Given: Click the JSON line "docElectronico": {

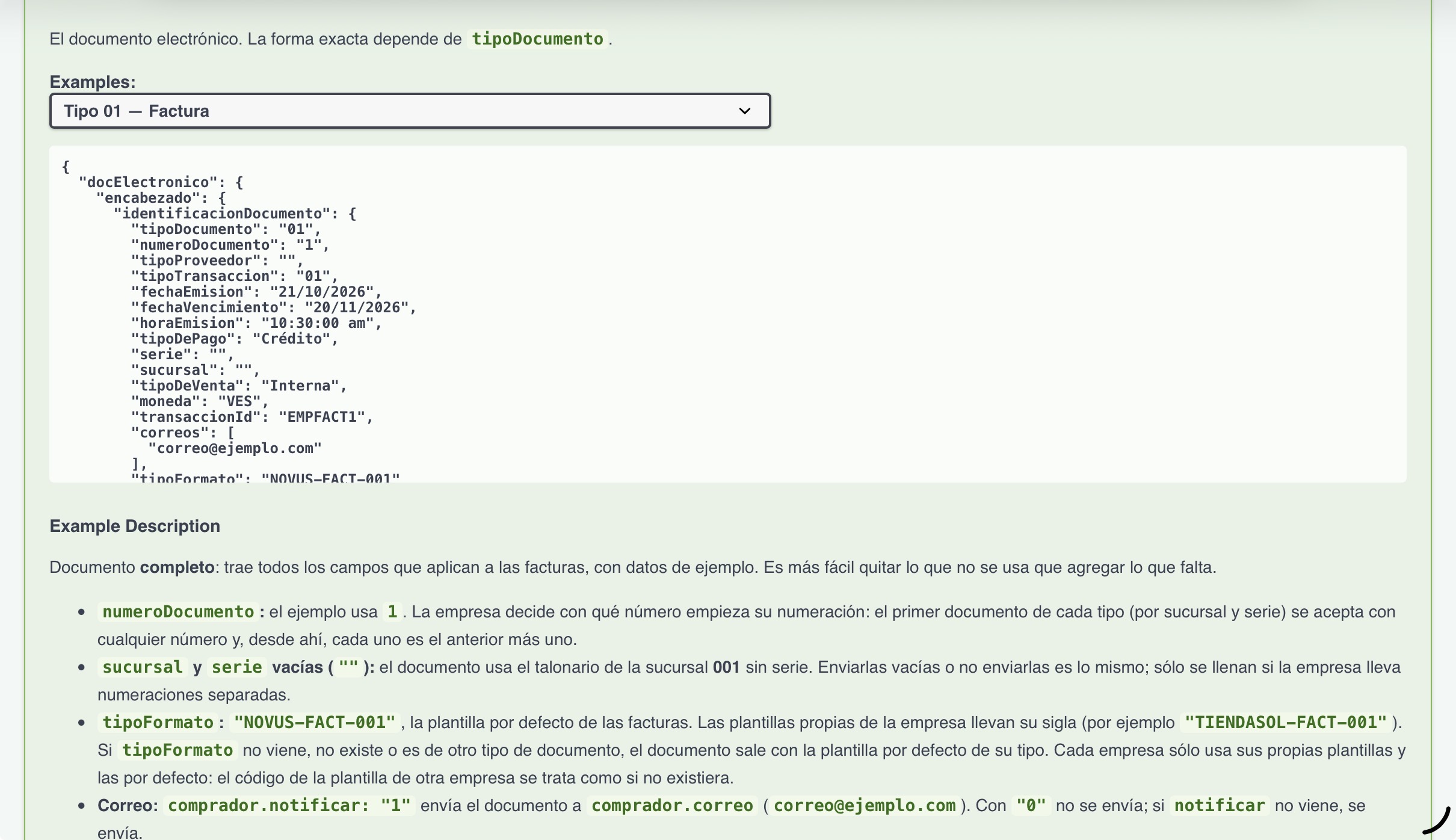Looking at the screenshot, I should coord(161,182).
